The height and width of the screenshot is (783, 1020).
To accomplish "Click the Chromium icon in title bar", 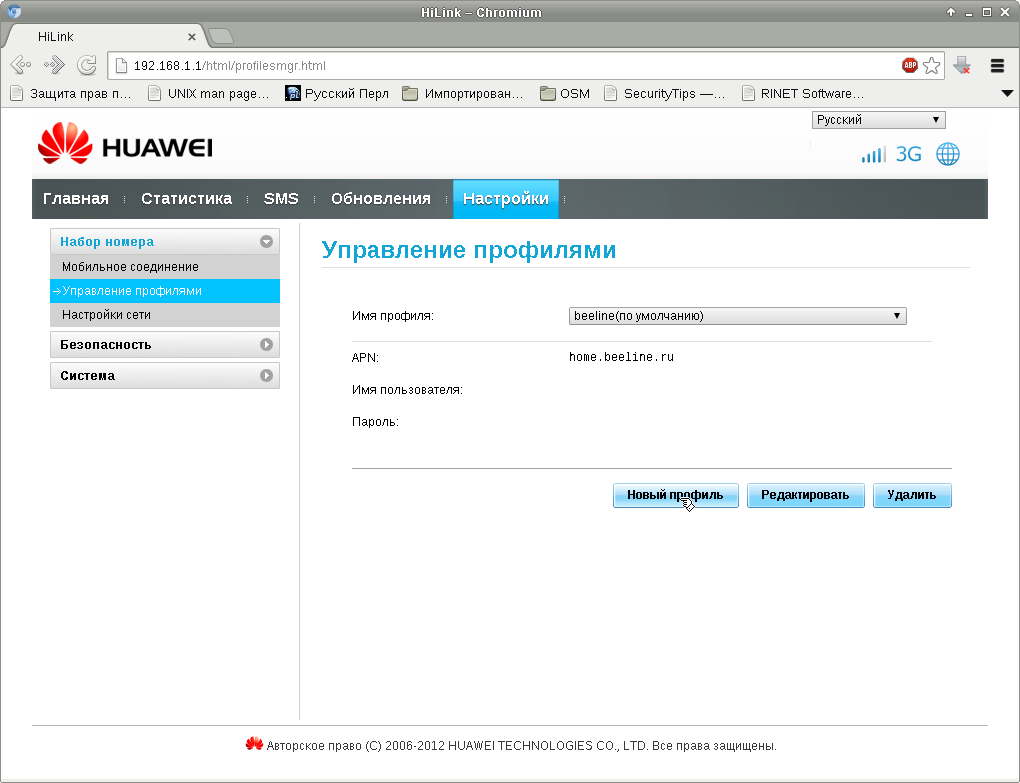I will pyautogui.click(x=14, y=12).
